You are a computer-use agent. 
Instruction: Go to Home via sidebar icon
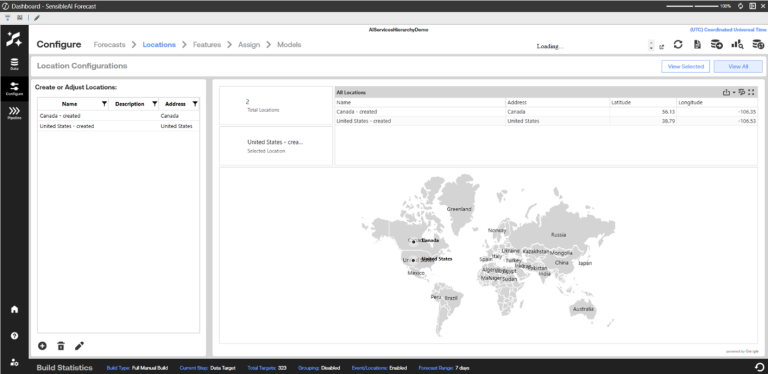14,309
